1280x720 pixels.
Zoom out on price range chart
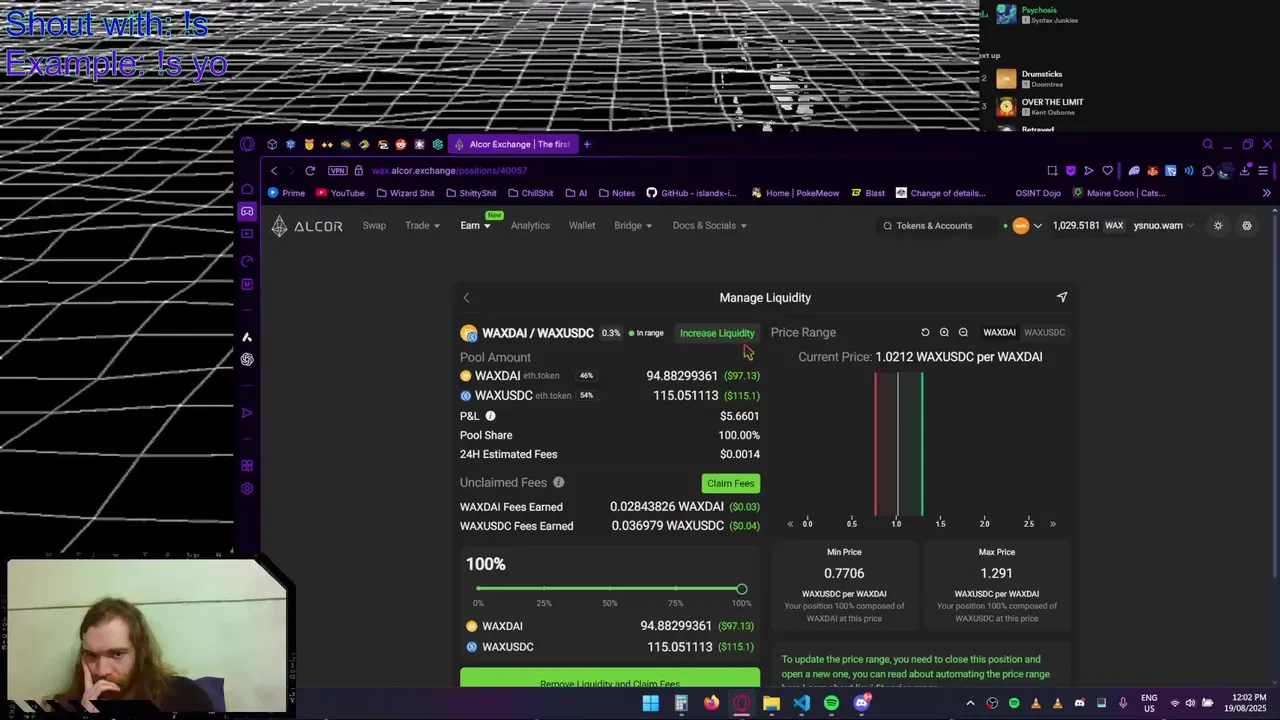tap(963, 332)
